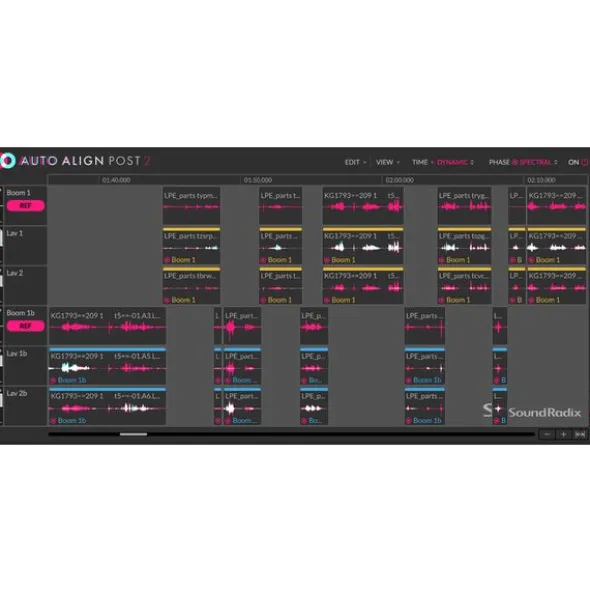Select the Boom 1b track name
The image size is (590, 591).
coord(20,313)
